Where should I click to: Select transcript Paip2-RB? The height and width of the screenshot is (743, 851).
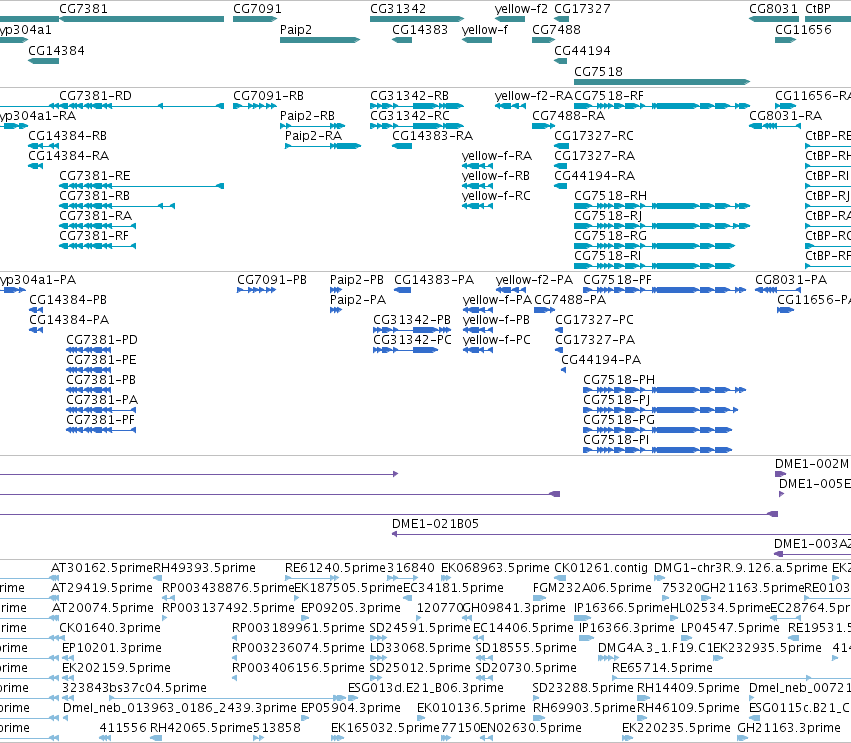tap(307, 116)
